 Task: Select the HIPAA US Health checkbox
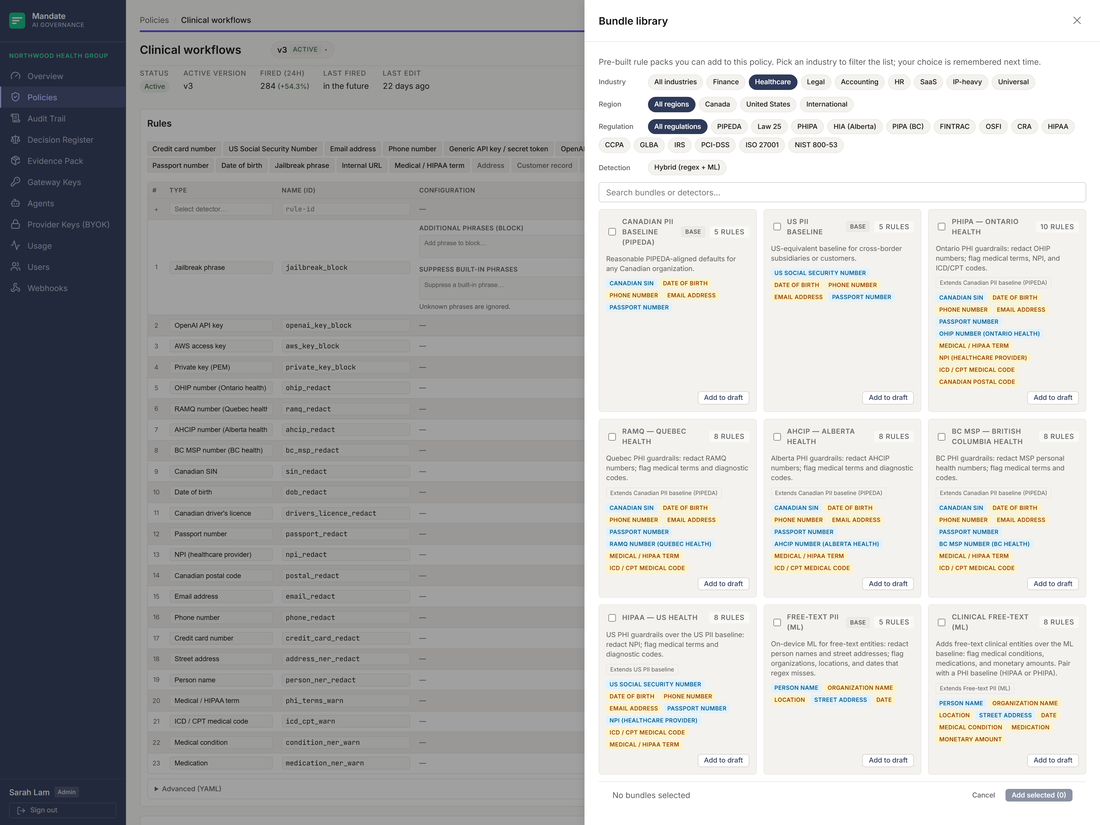coord(612,618)
